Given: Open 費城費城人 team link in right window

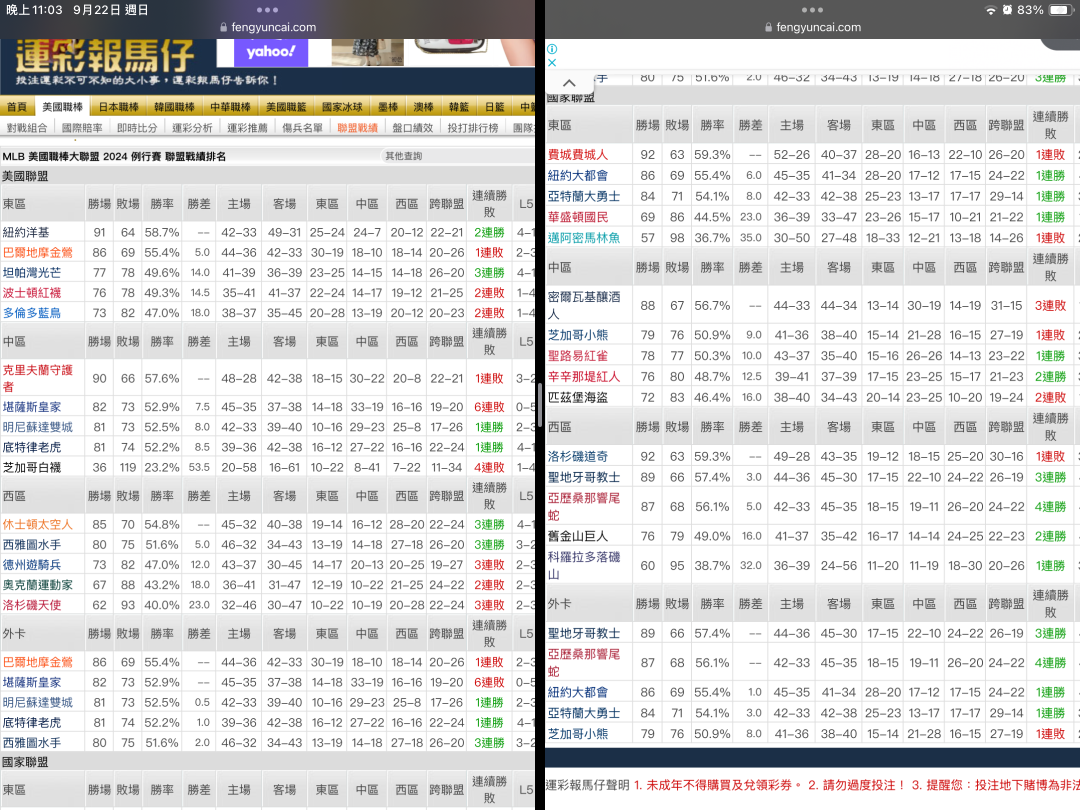Looking at the screenshot, I should point(578,154).
